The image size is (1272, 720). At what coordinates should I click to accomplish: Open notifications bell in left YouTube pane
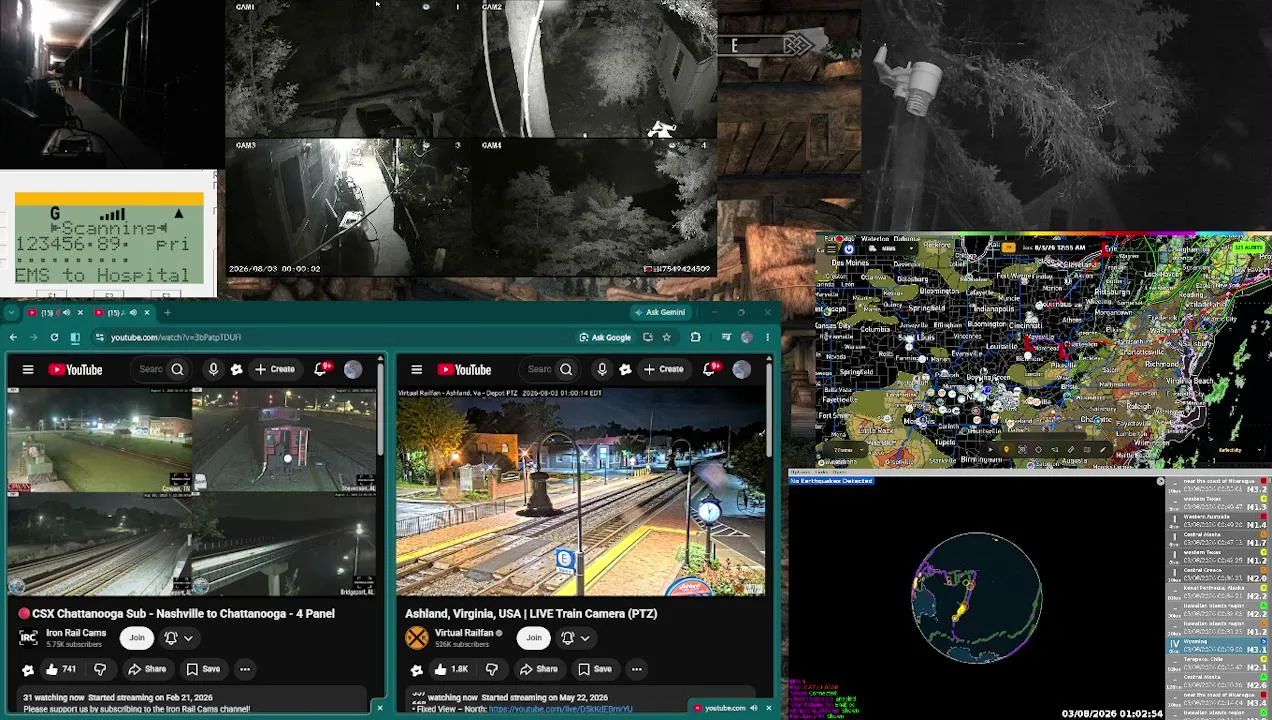coord(321,370)
